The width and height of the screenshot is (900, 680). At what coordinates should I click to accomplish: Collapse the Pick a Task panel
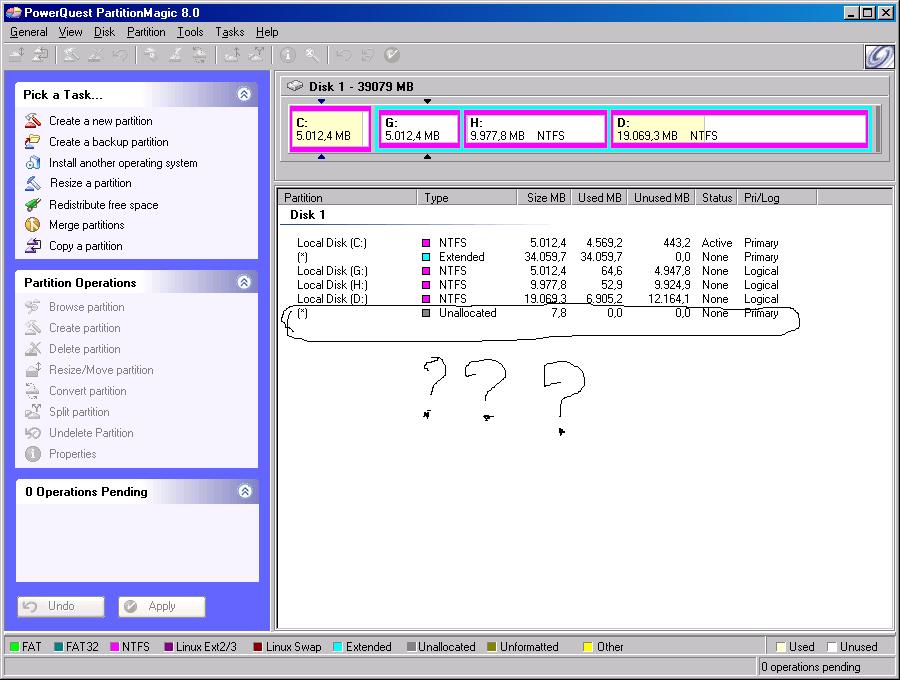[x=244, y=94]
